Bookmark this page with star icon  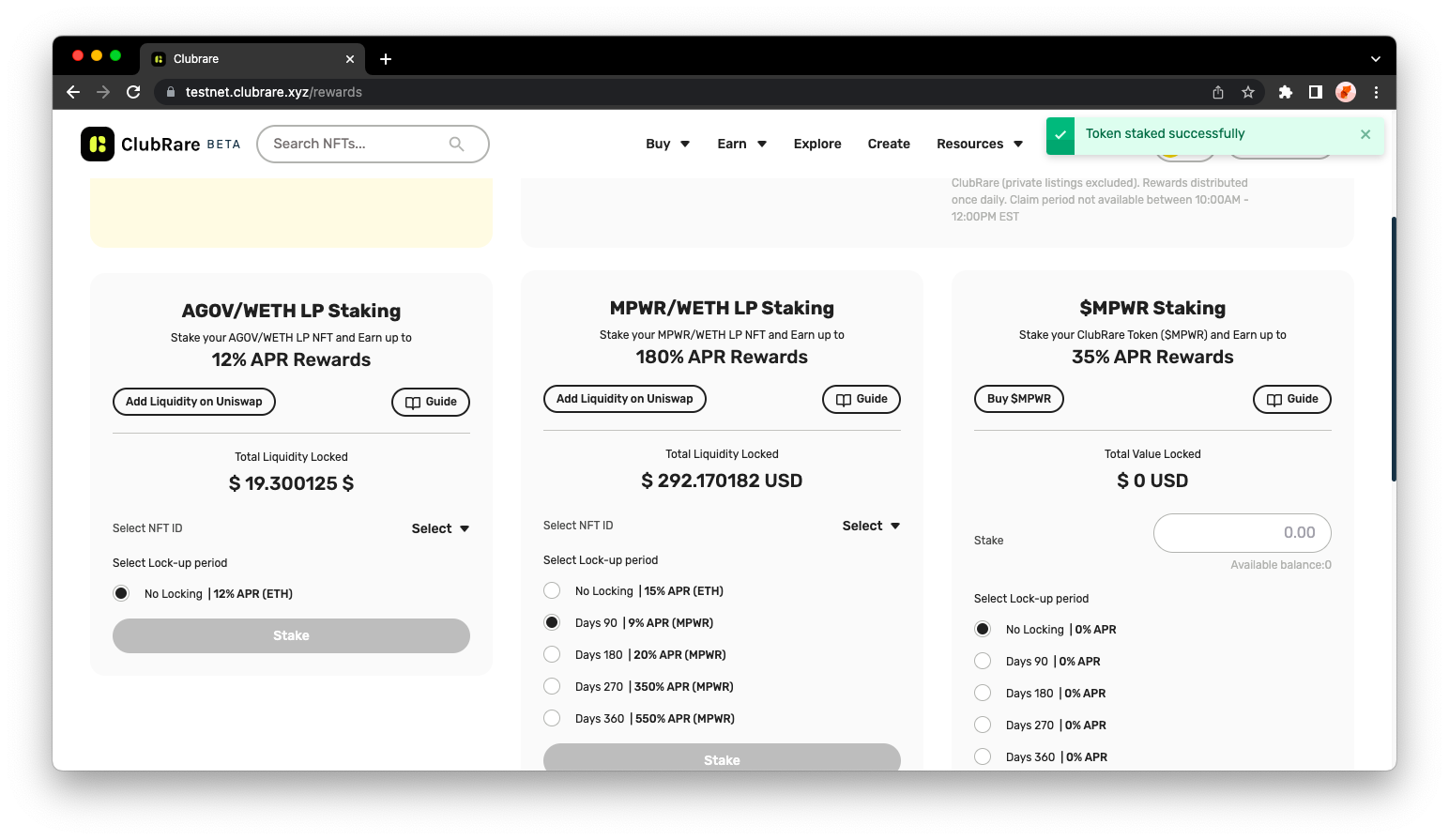pos(1248,92)
